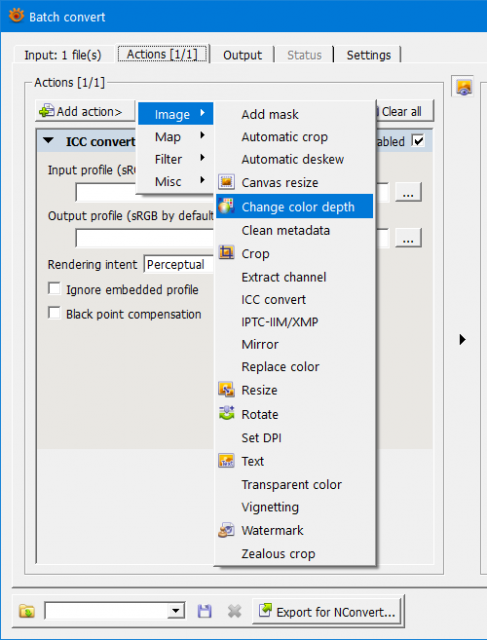Choose the Rotate action icon

pos(226,413)
